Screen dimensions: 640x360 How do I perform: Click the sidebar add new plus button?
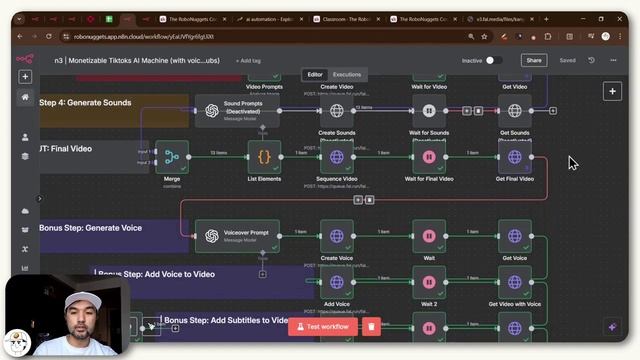(25, 77)
